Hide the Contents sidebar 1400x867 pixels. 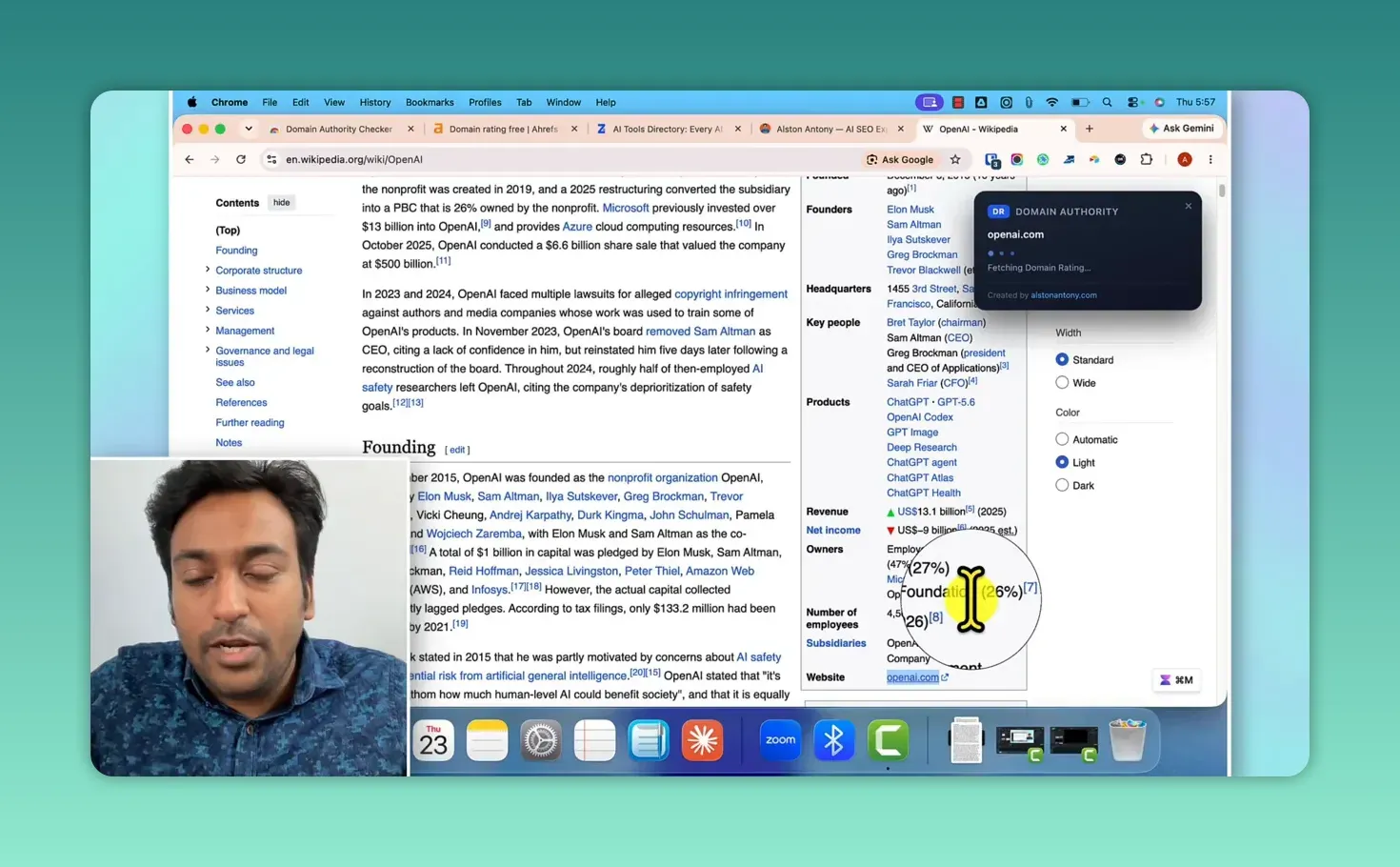[282, 202]
